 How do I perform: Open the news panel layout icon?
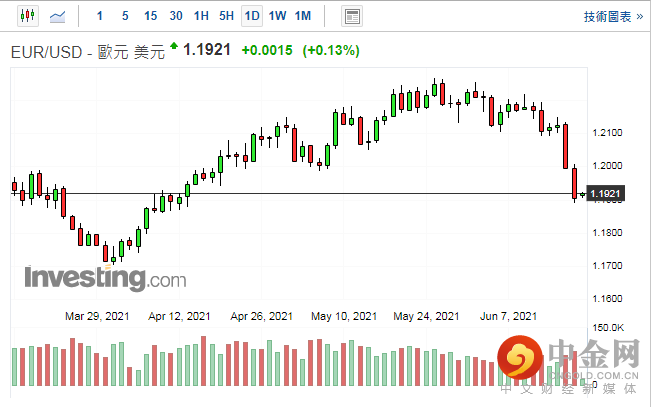352,17
